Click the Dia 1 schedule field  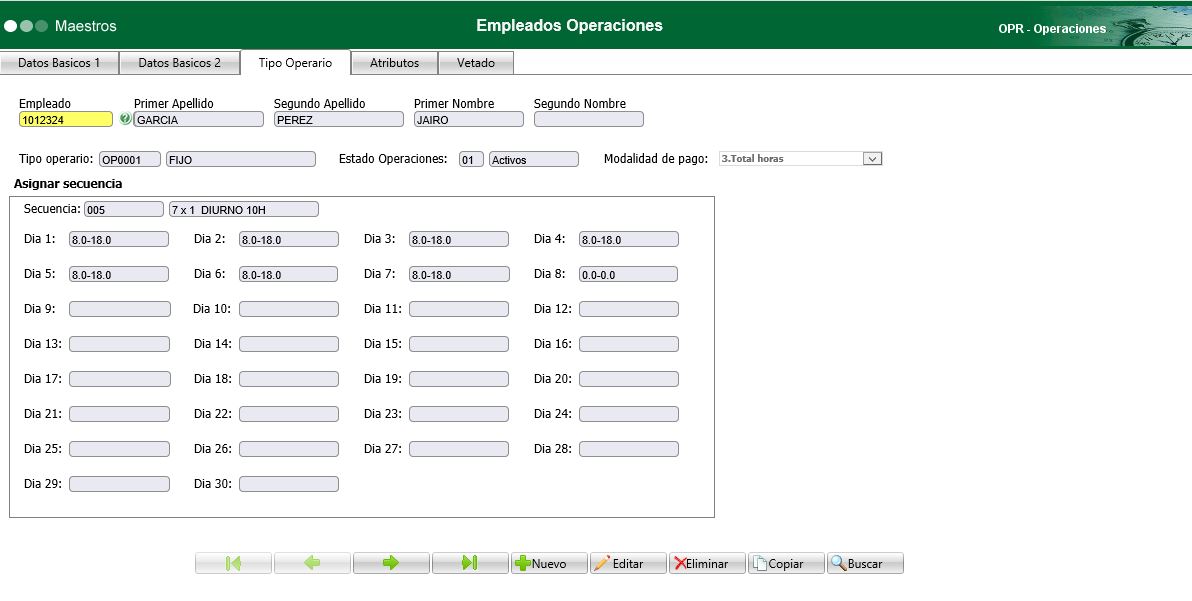click(x=119, y=239)
